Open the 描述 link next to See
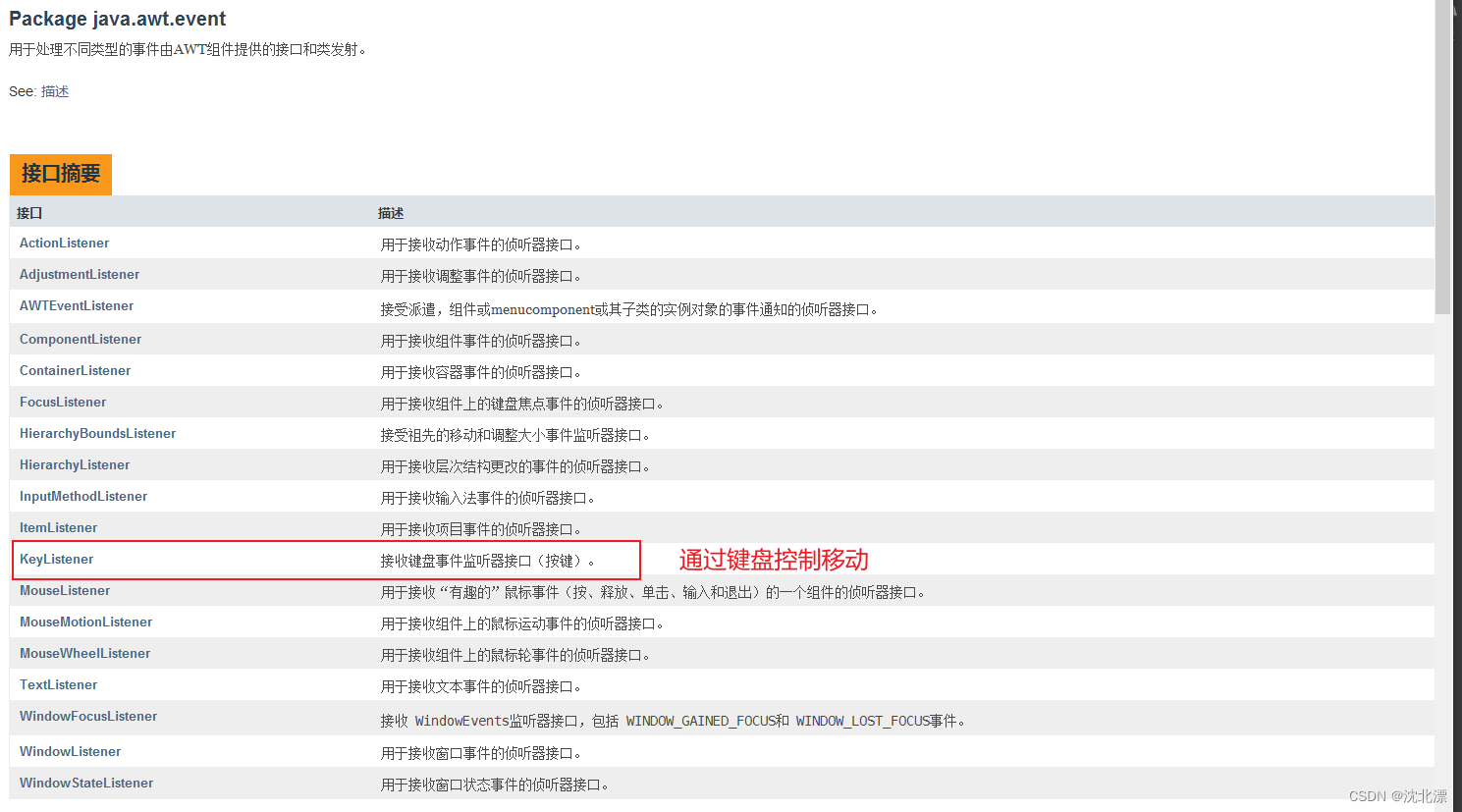1462x812 pixels. (x=54, y=90)
